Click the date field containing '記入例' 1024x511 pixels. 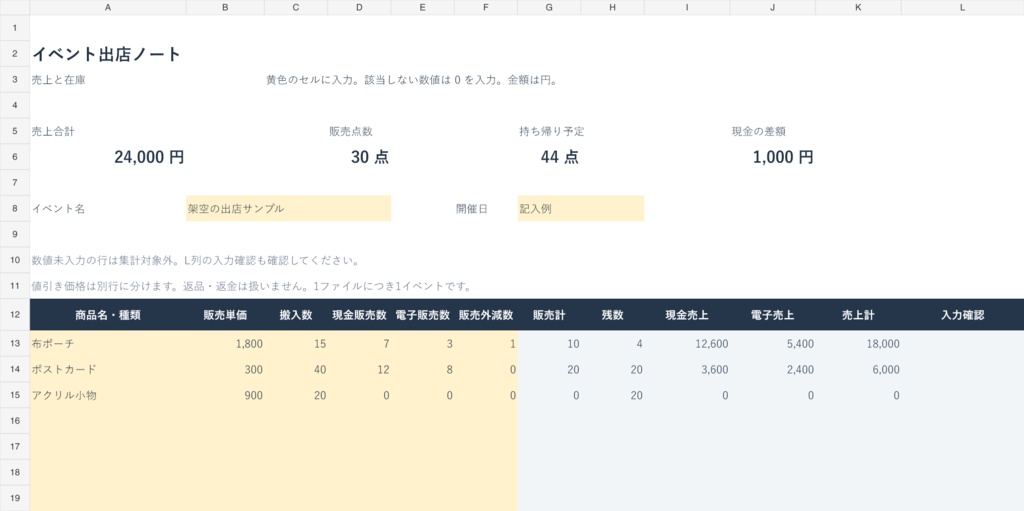581,208
